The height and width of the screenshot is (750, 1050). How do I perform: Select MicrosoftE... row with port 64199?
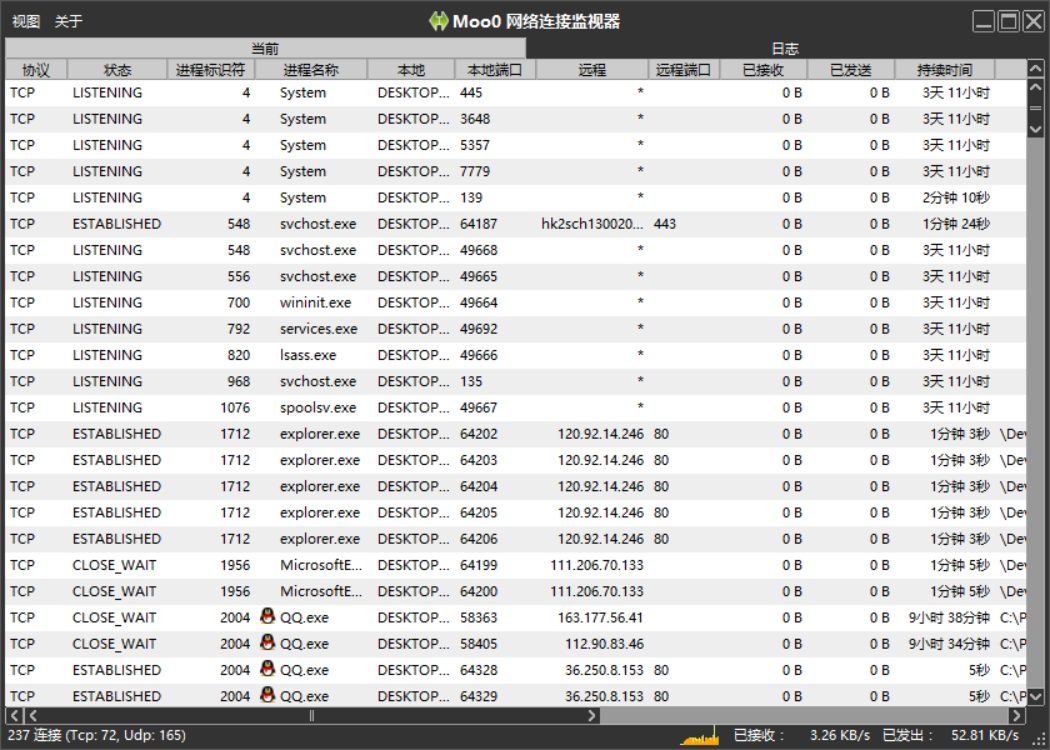pos(516,565)
